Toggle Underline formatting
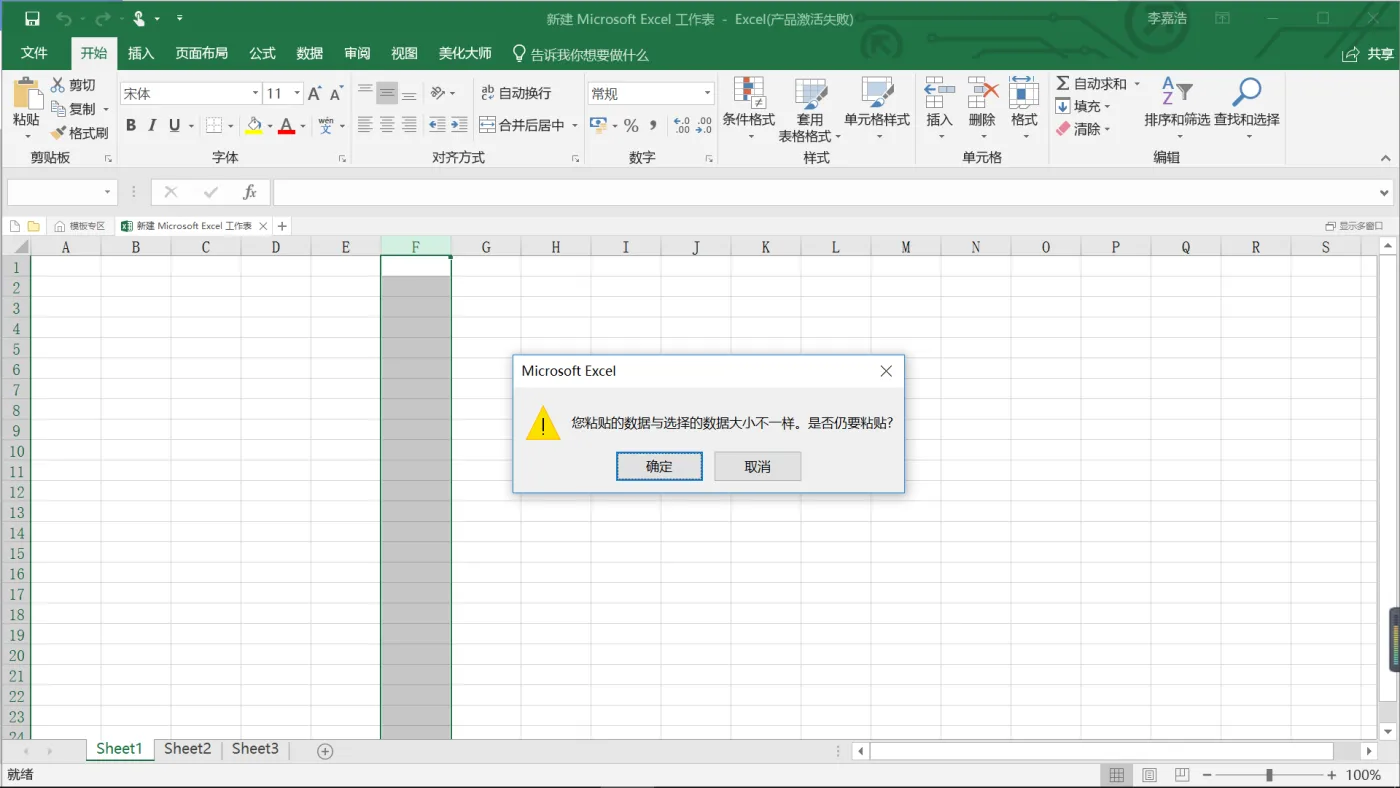Image resolution: width=1400 pixels, height=788 pixels. 174,125
